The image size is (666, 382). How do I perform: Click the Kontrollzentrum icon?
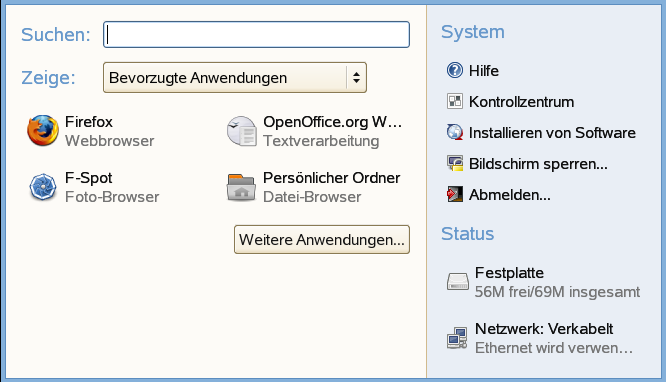tap(455, 102)
